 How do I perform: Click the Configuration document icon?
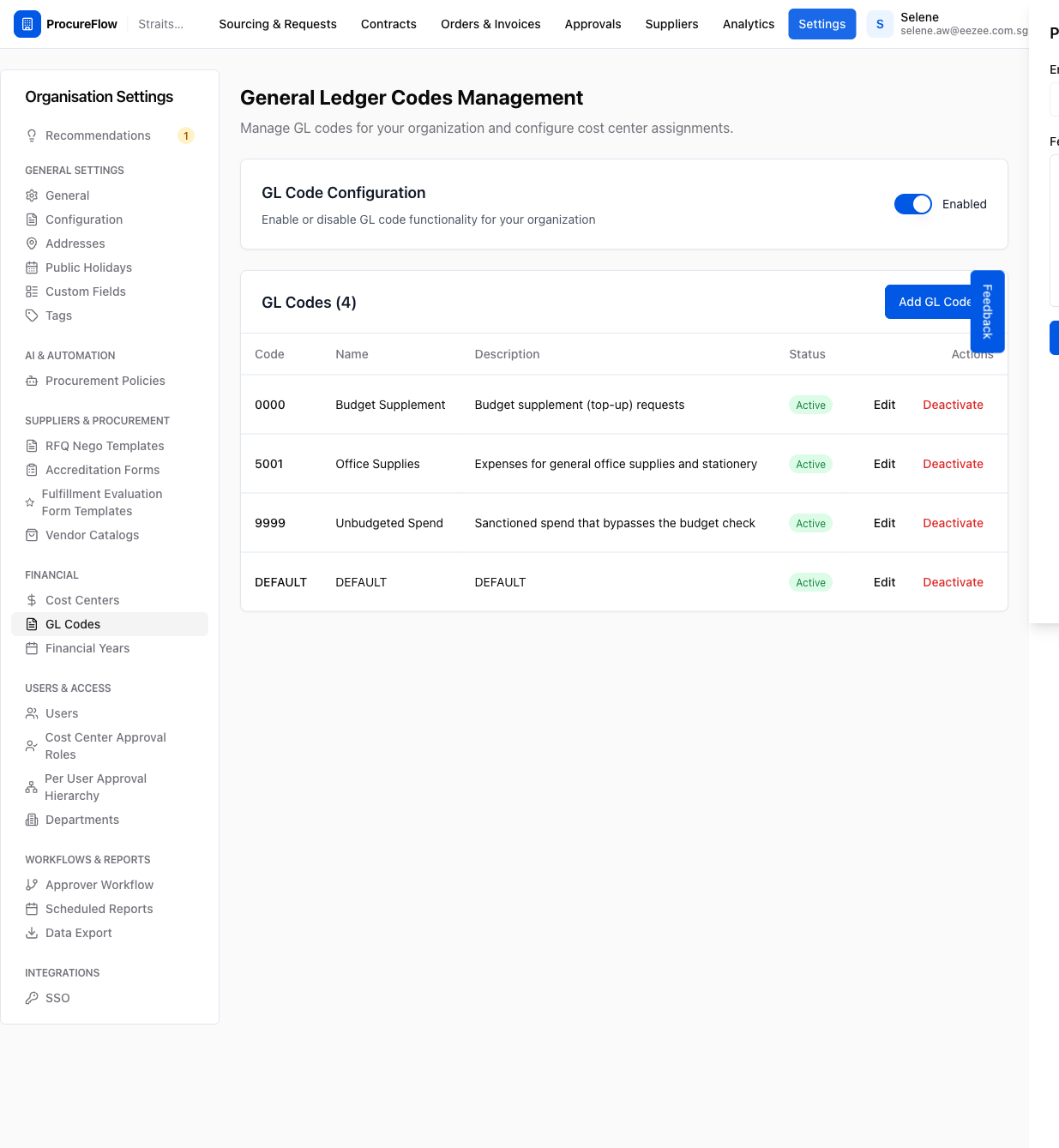click(32, 219)
